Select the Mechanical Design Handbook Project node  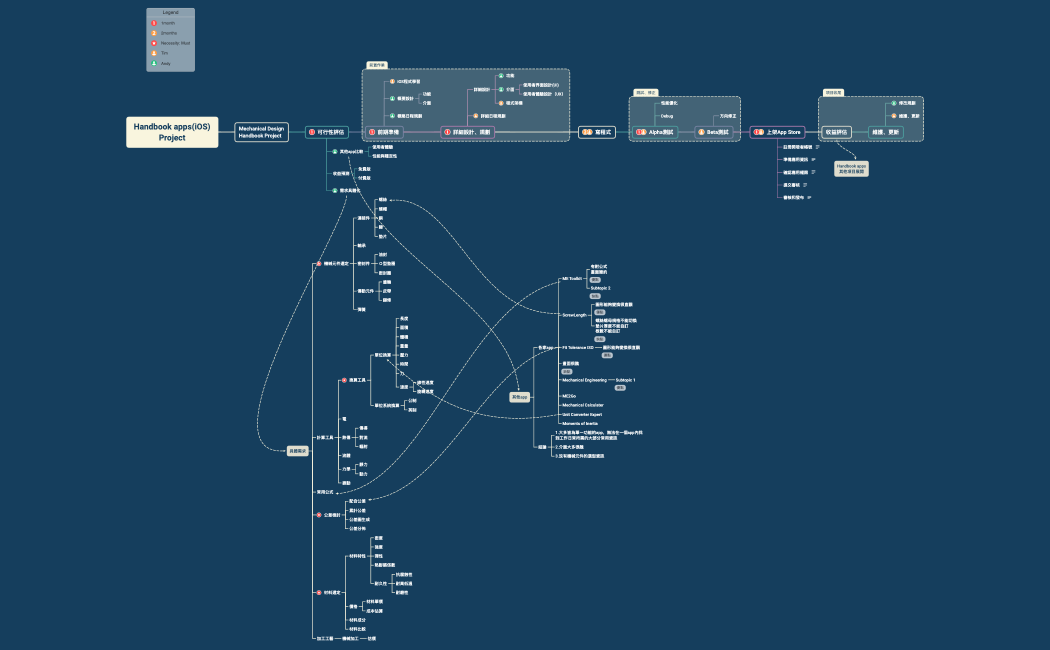tap(261, 132)
